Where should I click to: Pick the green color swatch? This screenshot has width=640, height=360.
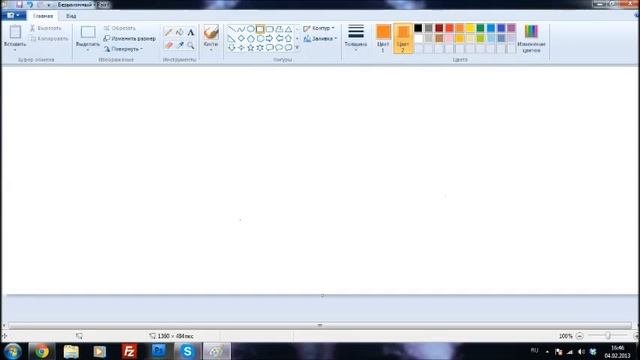point(480,28)
